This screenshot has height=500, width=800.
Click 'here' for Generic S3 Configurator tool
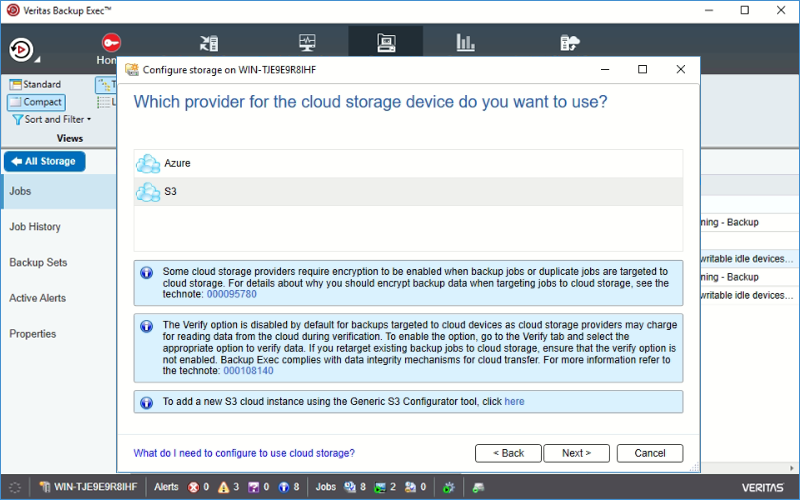pyautogui.click(x=514, y=402)
